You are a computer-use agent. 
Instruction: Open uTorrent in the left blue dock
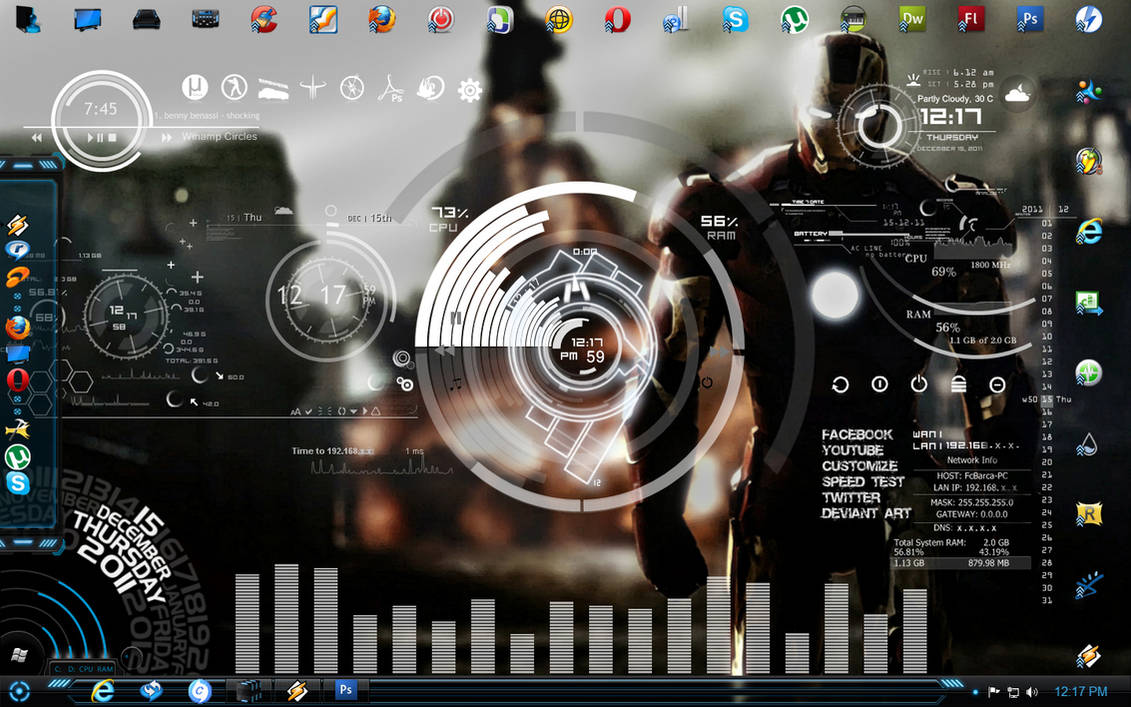[x=17, y=457]
